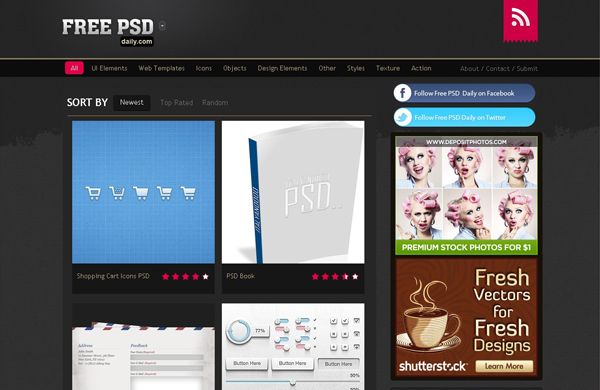This screenshot has height=390, width=600.
Task: Select the All category tab
Action: coord(74,68)
